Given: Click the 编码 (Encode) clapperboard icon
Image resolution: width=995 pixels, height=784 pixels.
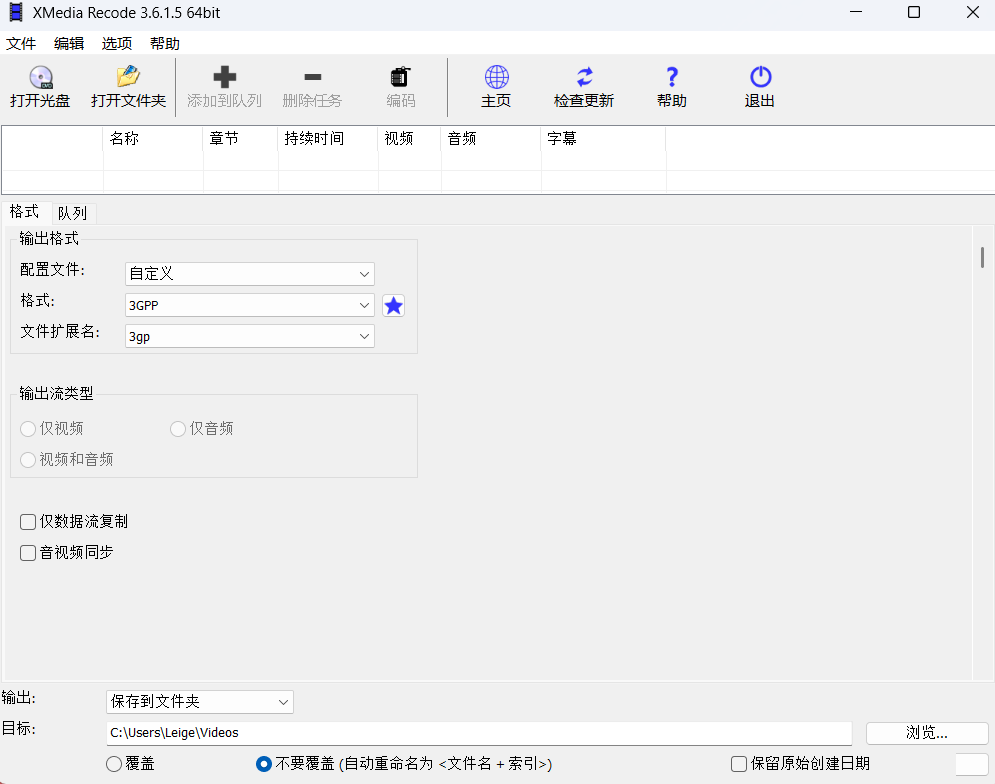Looking at the screenshot, I should pos(400,77).
